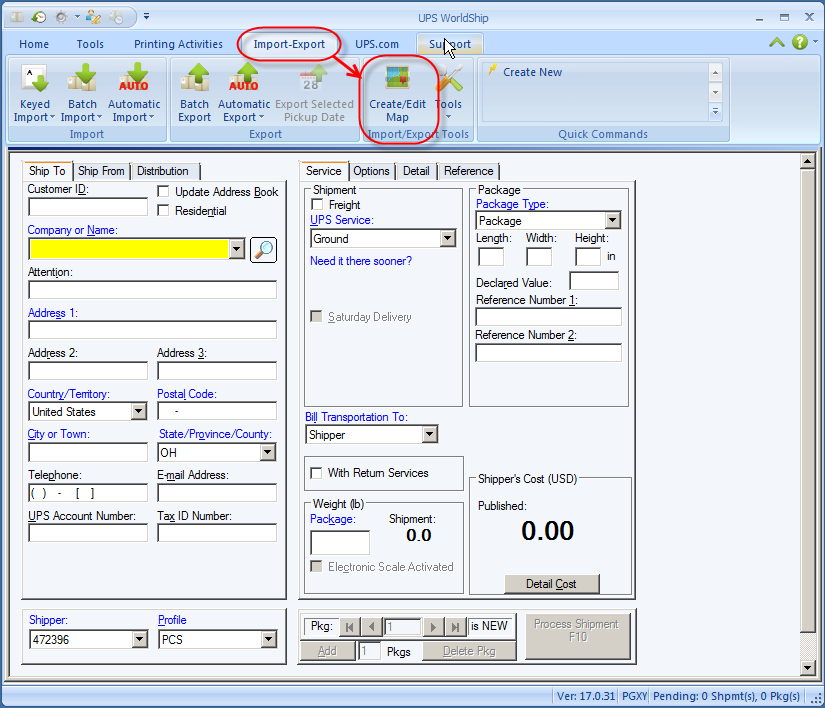Open the Detail tab
The image size is (825, 708).
point(416,171)
